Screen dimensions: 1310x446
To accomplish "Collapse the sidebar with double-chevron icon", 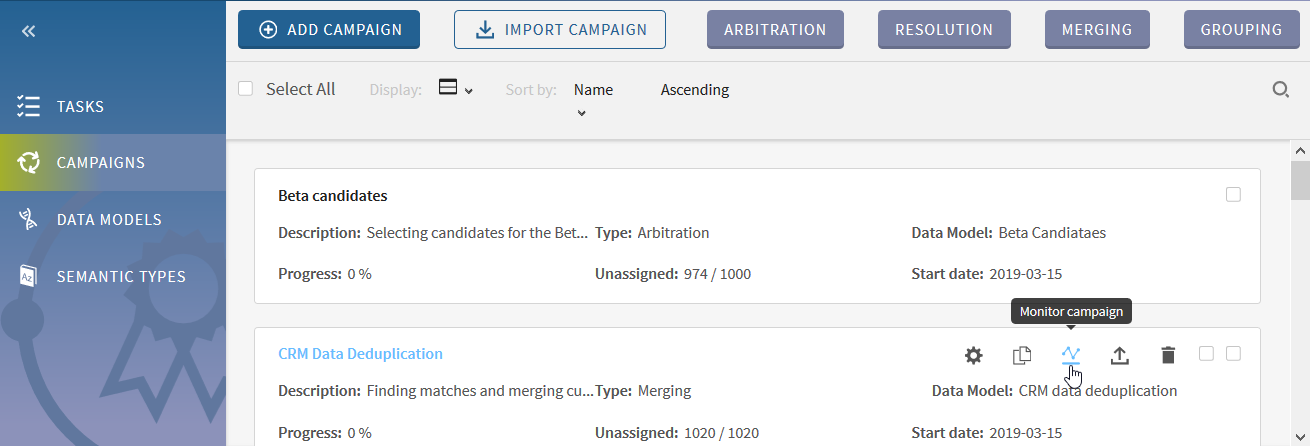I will (x=28, y=31).
